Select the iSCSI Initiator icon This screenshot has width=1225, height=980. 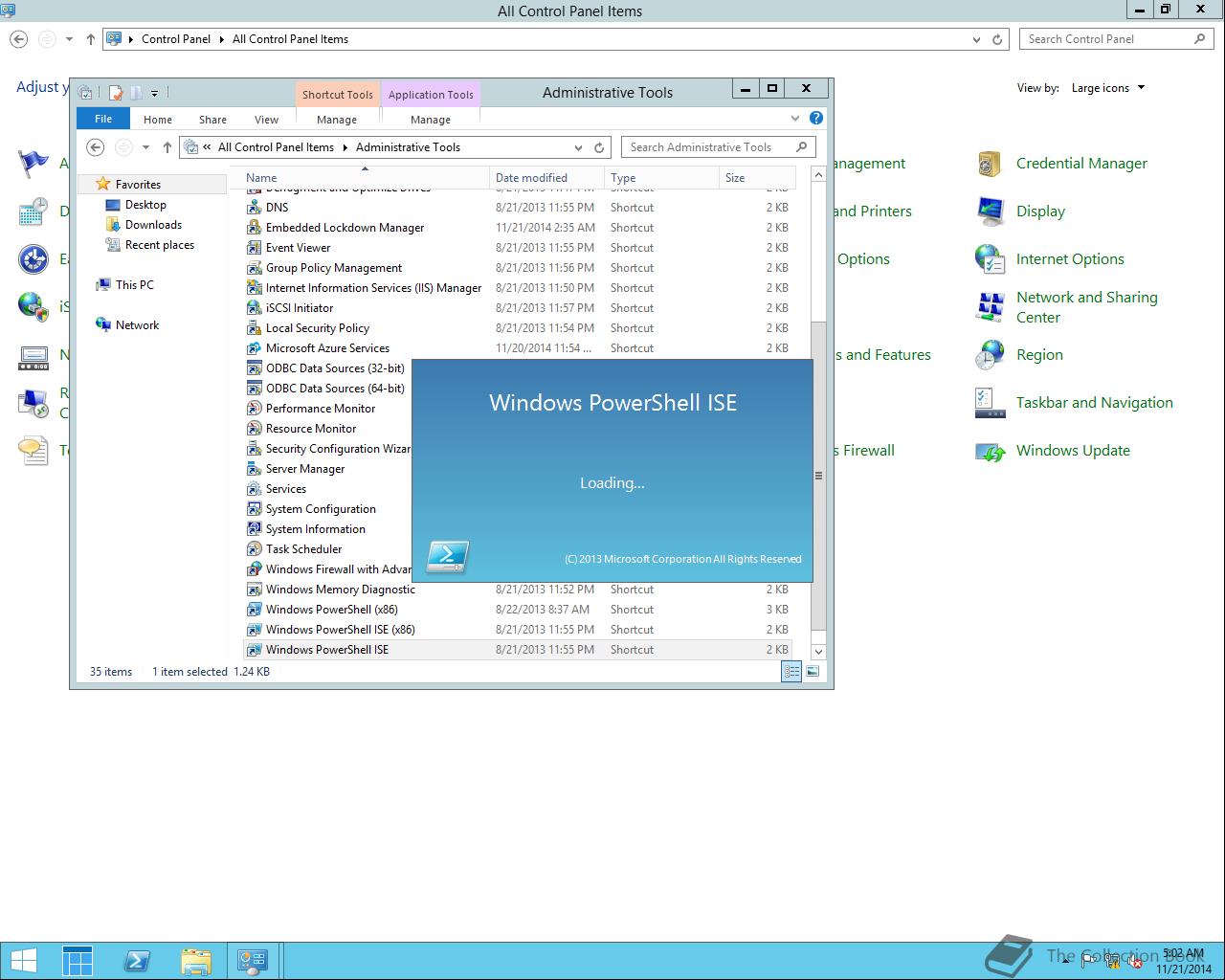click(254, 307)
